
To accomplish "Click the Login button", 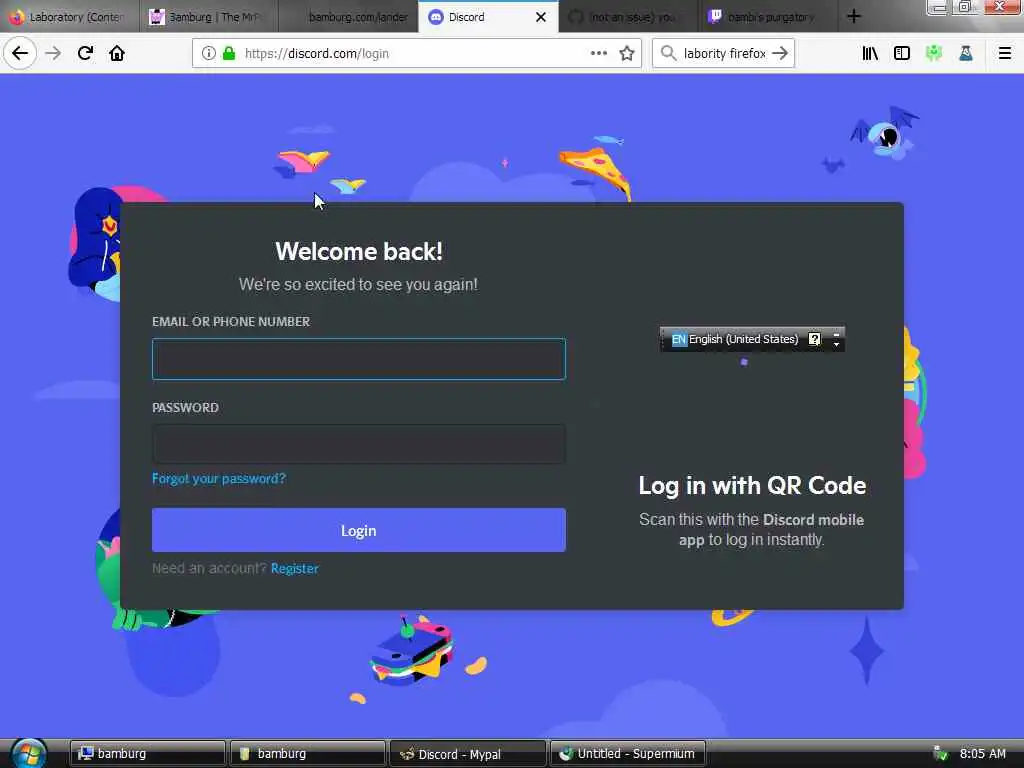I will (x=359, y=530).
